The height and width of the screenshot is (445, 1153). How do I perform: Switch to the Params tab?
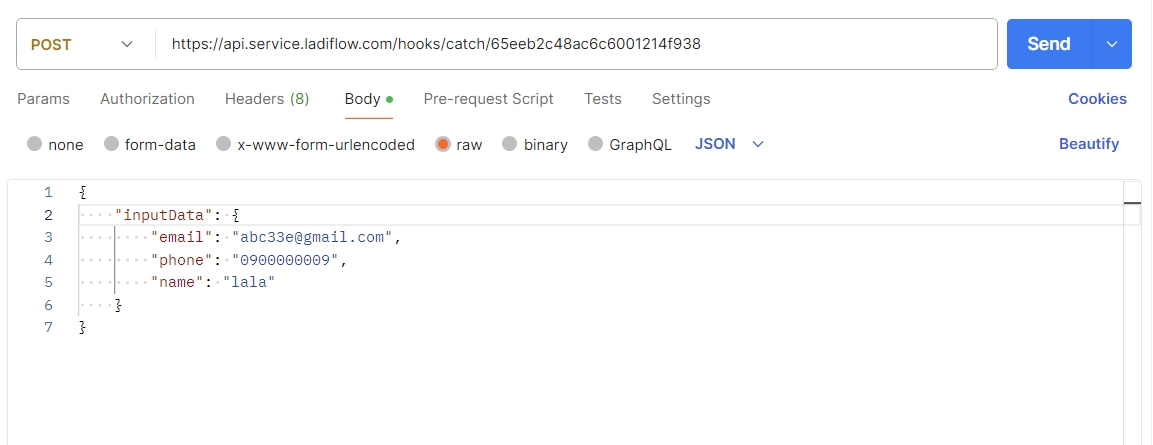pos(44,99)
